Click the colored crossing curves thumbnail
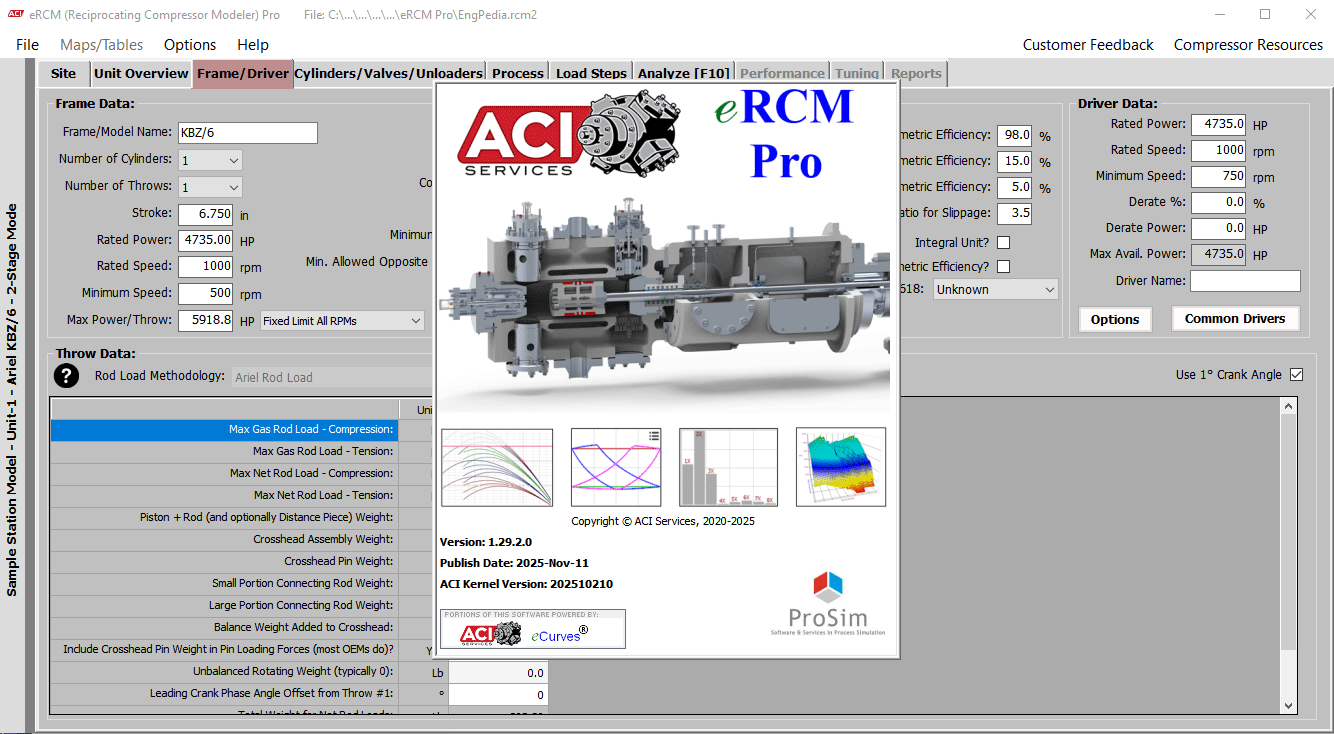The image size is (1334, 734). click(x=617, y=467)
